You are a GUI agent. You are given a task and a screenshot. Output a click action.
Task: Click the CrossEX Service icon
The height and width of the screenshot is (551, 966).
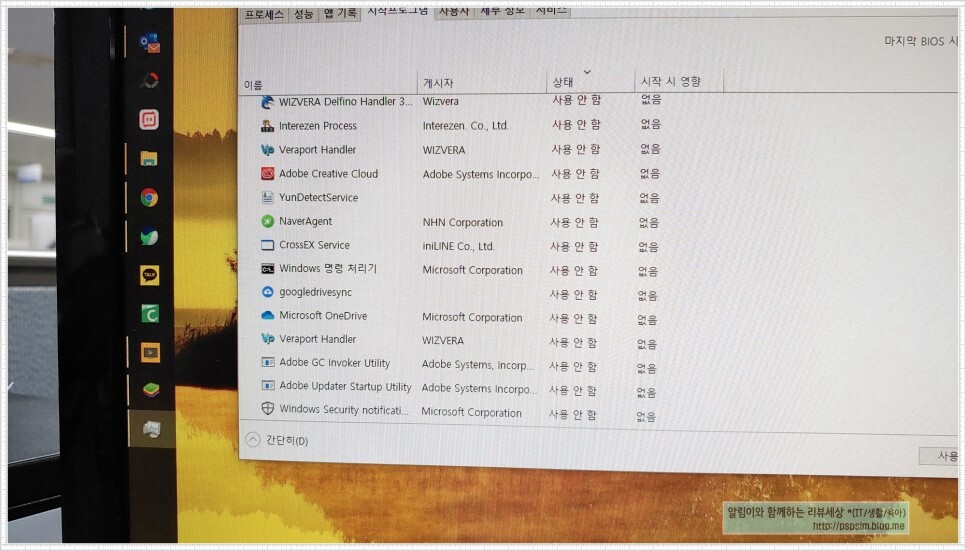[x=267, y=245]
